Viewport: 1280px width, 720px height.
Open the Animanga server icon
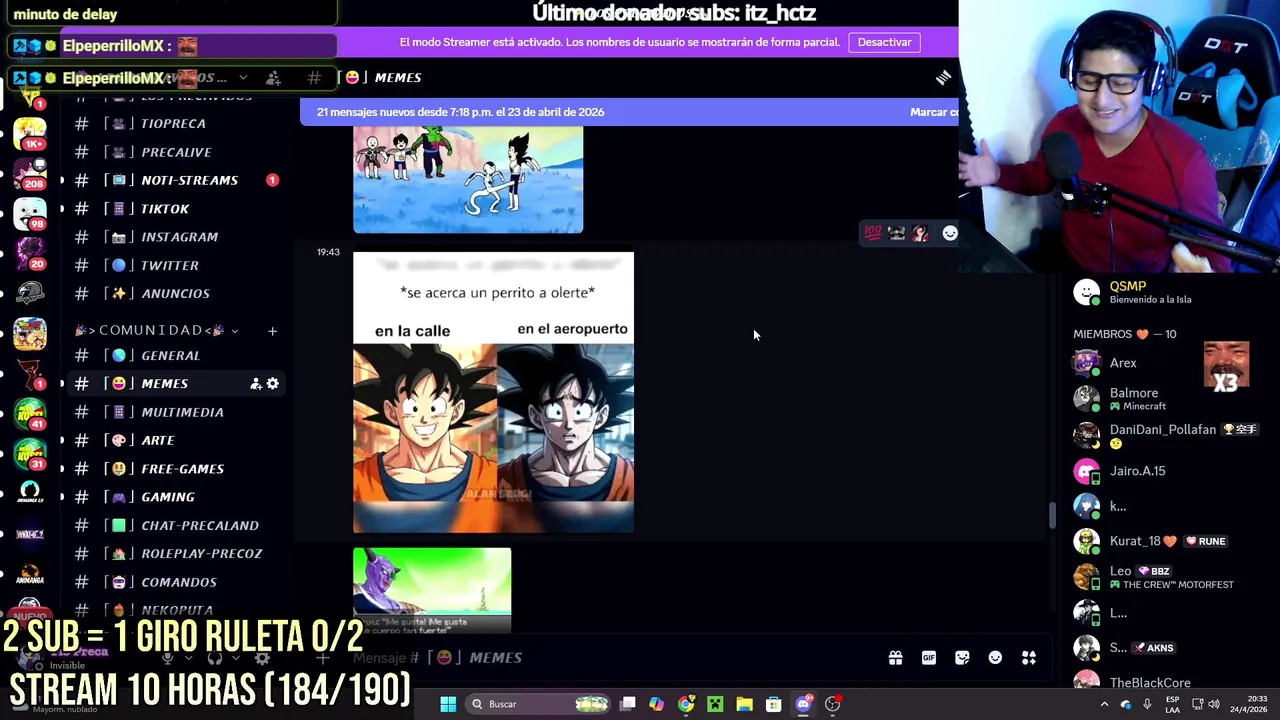[30, 573]
